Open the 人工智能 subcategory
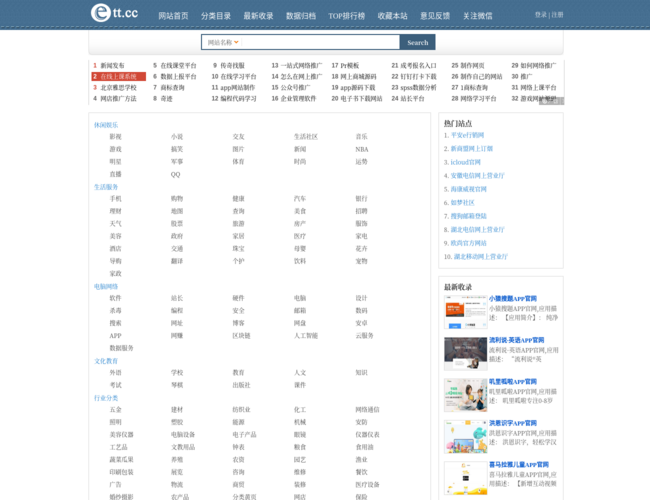 pos(306,335)
